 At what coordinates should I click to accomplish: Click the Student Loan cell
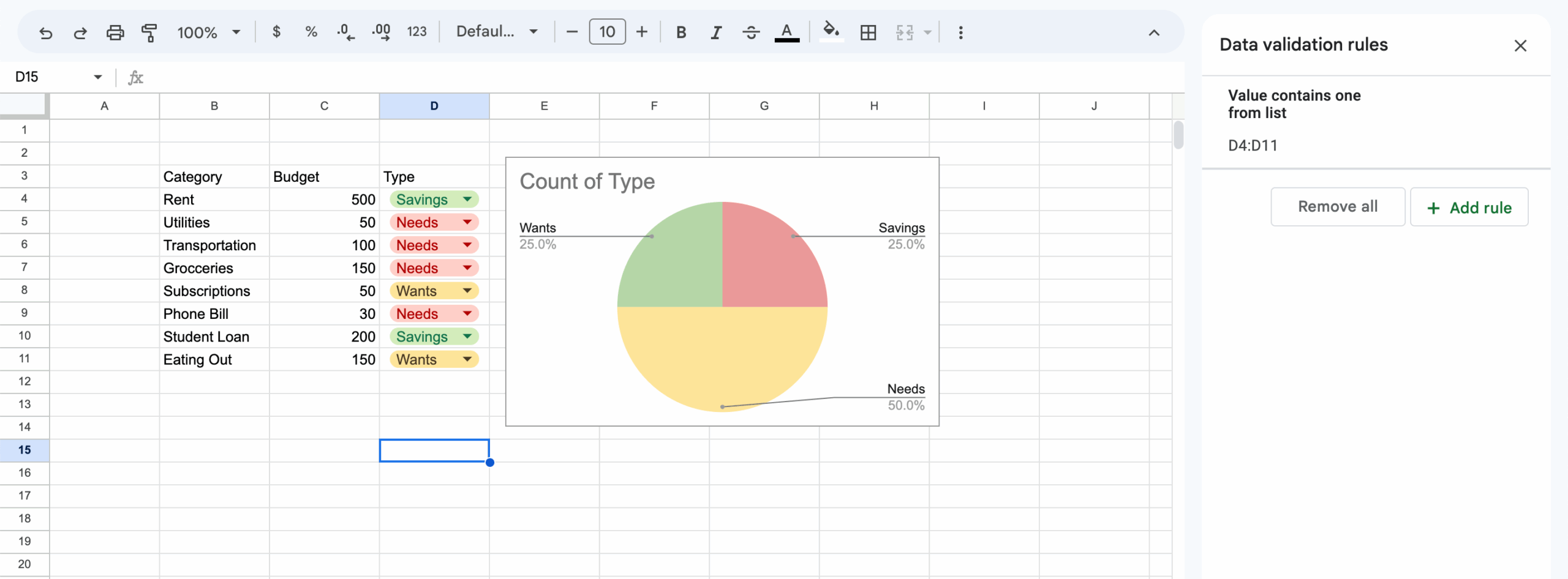pos(214,337)
